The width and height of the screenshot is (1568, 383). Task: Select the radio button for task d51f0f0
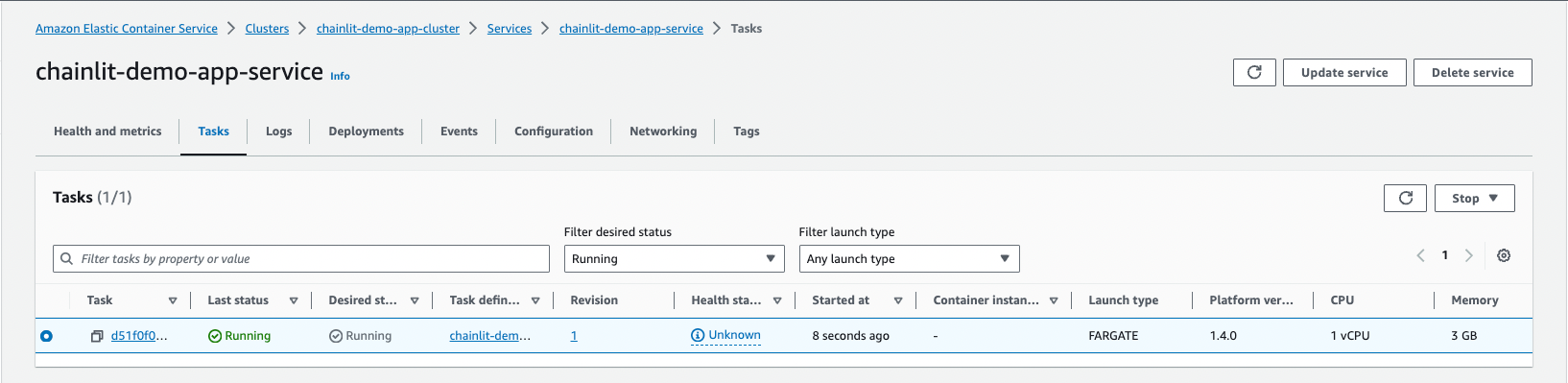click(46, 336)
